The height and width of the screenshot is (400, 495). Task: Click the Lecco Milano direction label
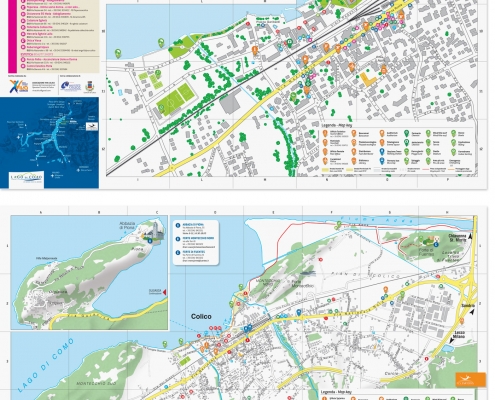(460, 334)
